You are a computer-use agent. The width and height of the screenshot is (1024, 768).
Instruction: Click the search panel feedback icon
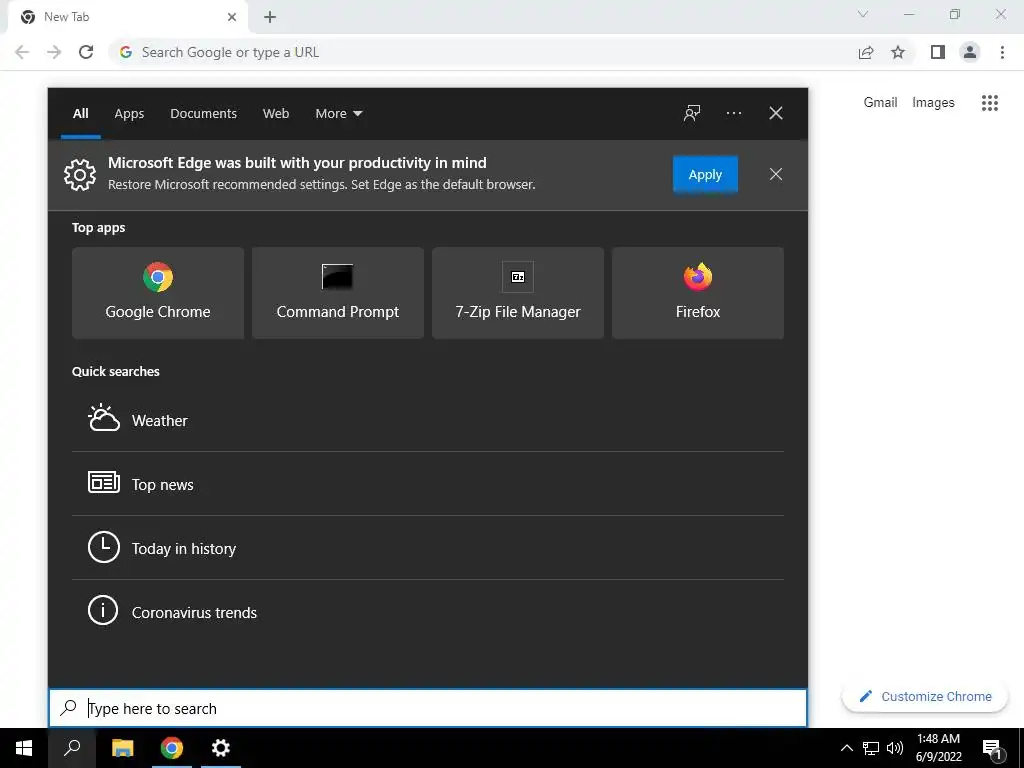point(692,113)
